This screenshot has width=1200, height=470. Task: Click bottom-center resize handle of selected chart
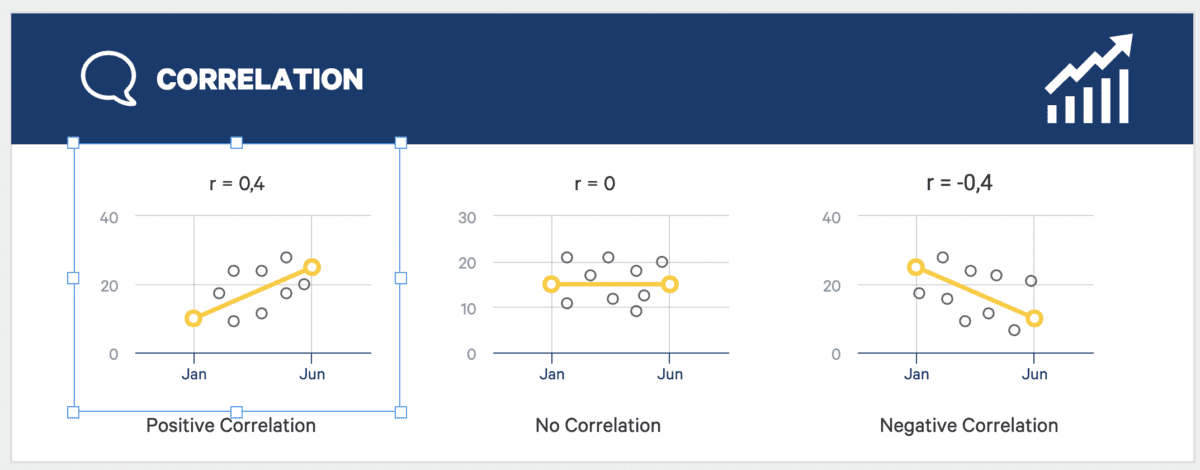pos(237,411)
